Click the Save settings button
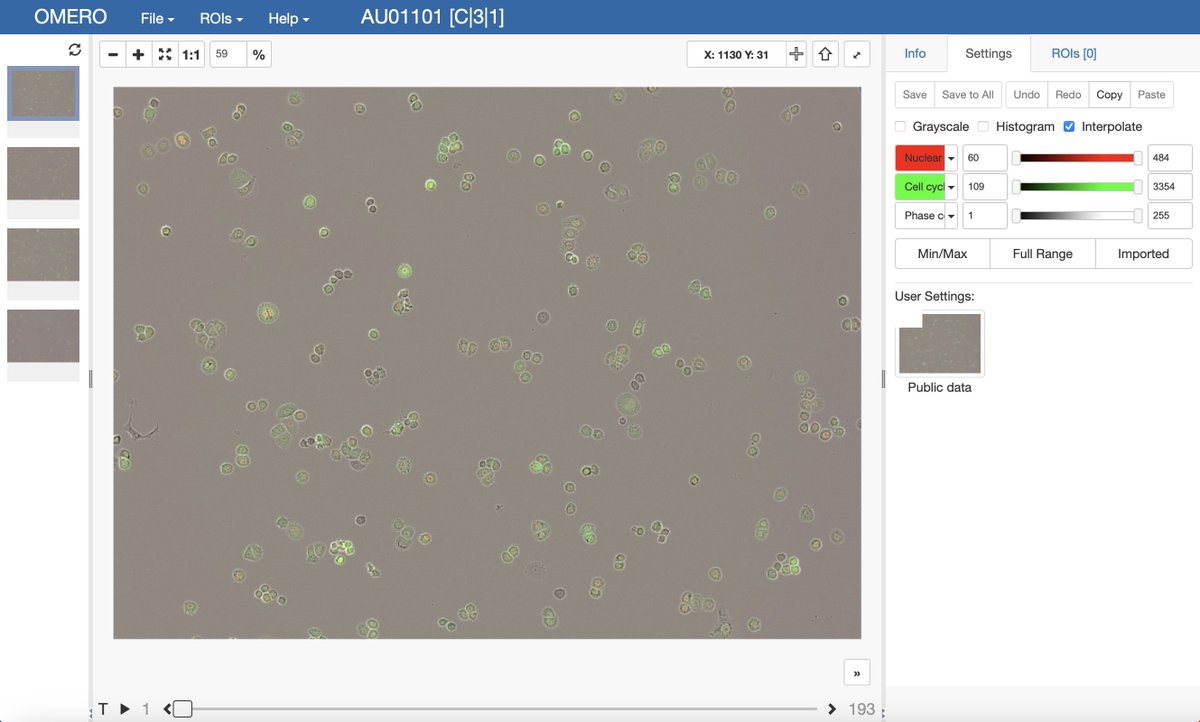1200x722 pixels. (915, 95)
